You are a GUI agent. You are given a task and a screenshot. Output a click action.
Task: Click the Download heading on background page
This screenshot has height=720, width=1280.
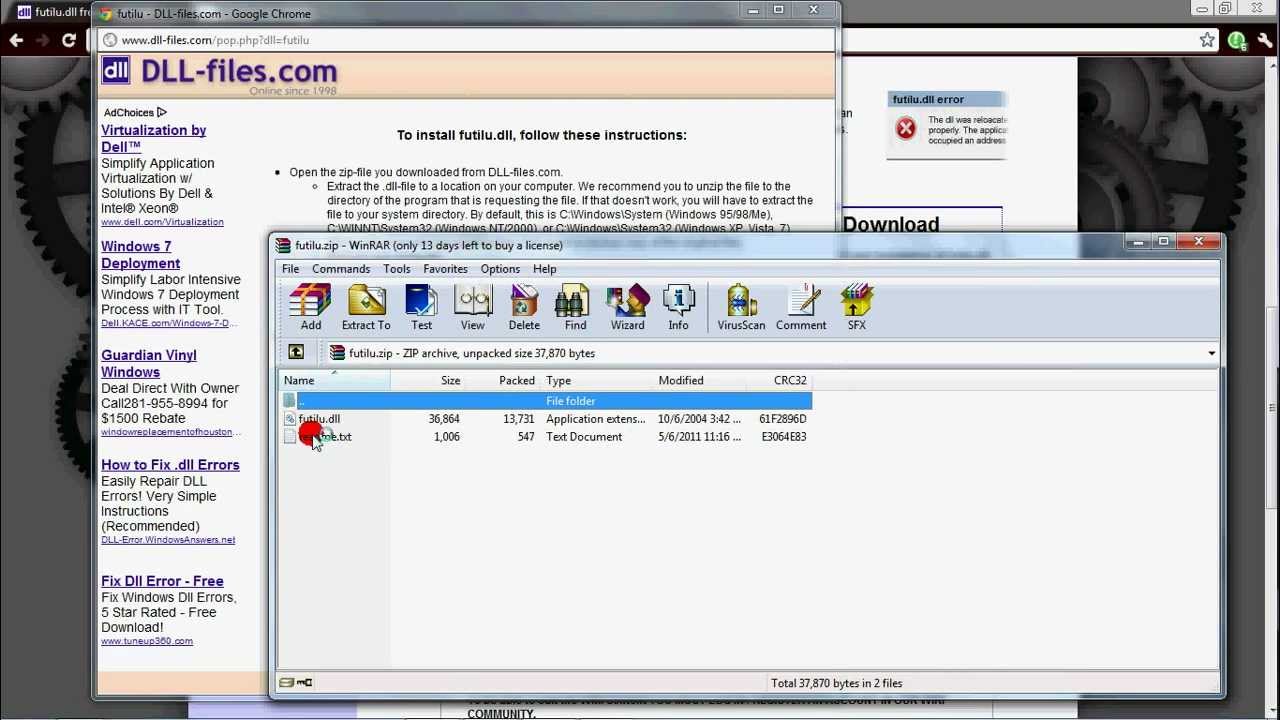click(x=891, y=224)
